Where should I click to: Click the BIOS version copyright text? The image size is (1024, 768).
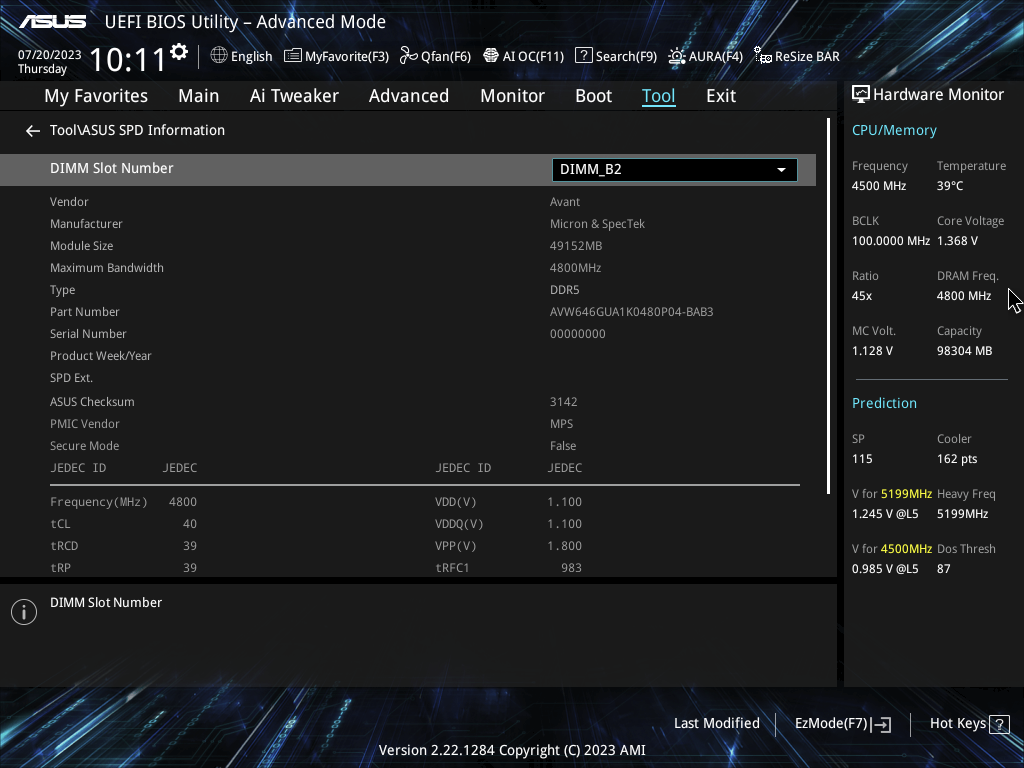(512, 750)
